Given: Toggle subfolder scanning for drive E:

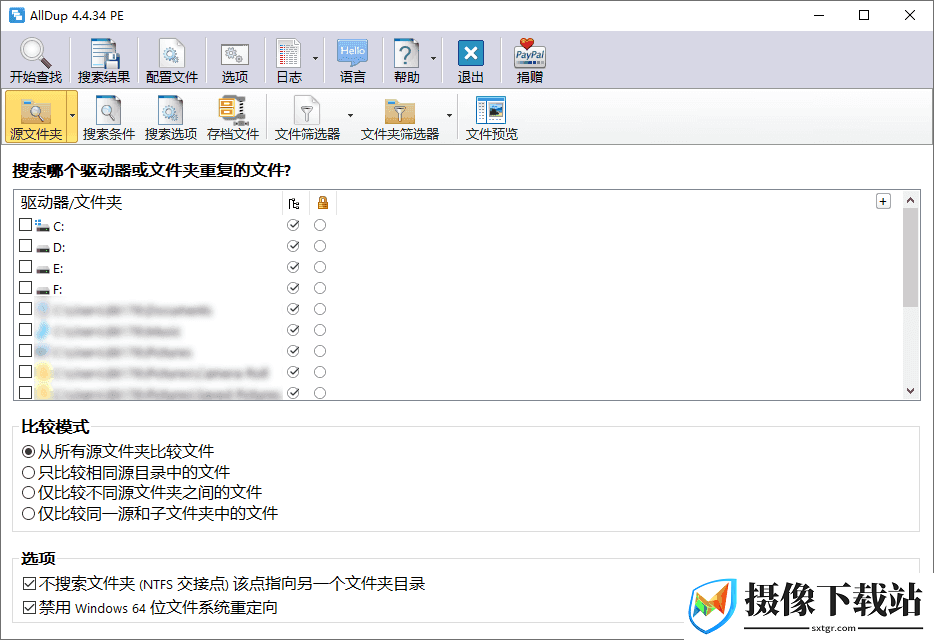Looking at the screenshot, I should pos(293,267).
